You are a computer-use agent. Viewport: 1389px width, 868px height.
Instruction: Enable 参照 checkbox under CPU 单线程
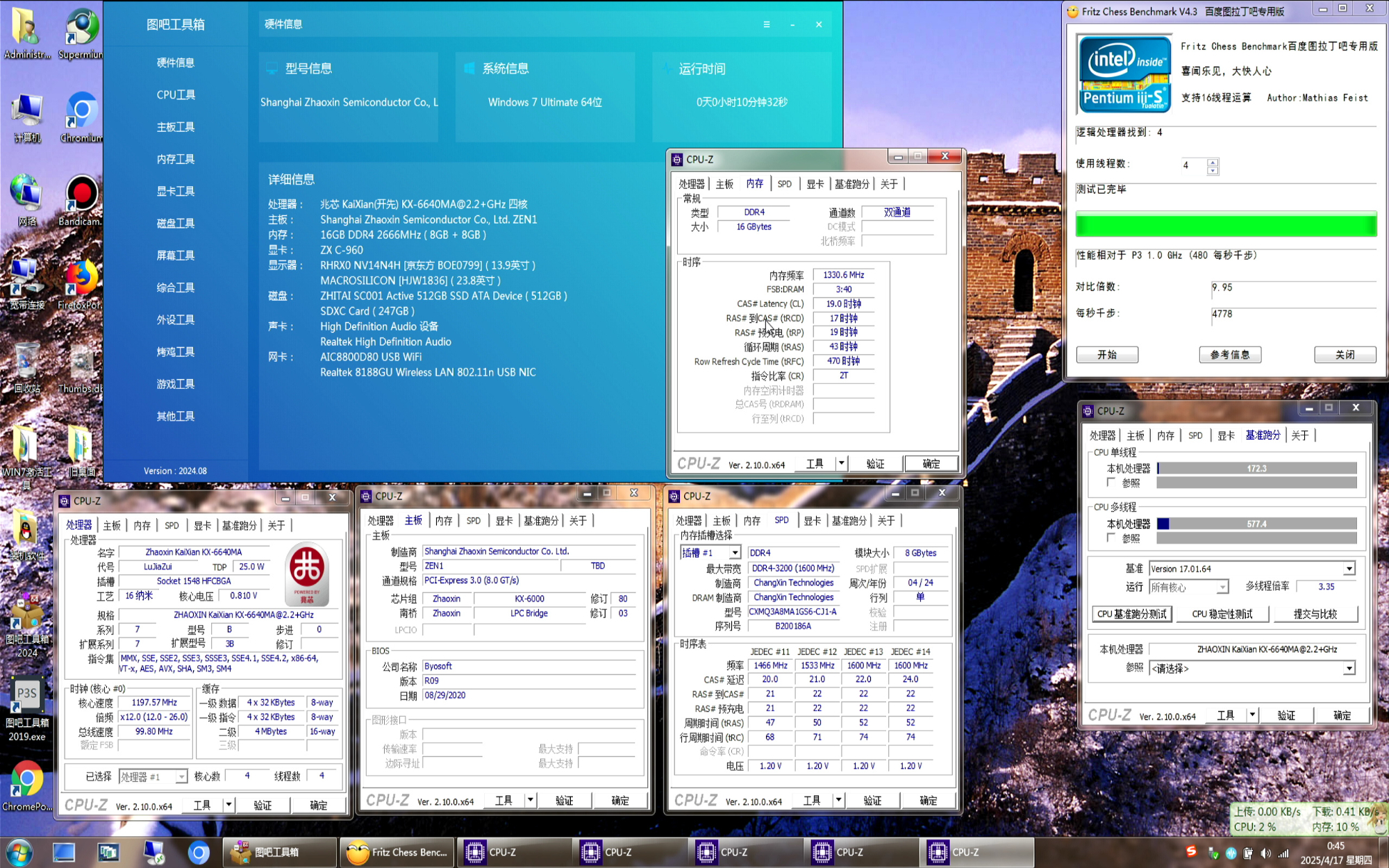point(1111,482)
